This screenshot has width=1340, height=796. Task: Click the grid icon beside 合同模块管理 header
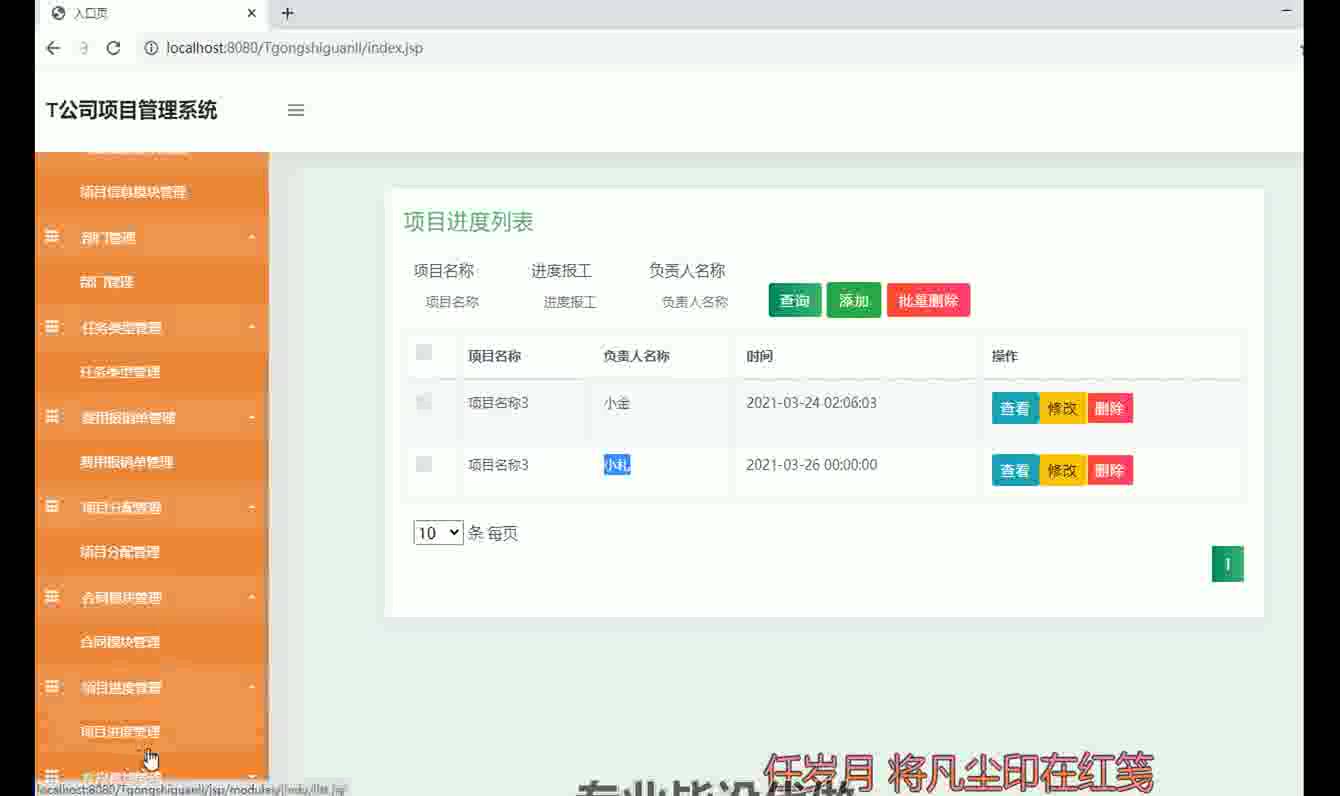(x=52, y=596)
